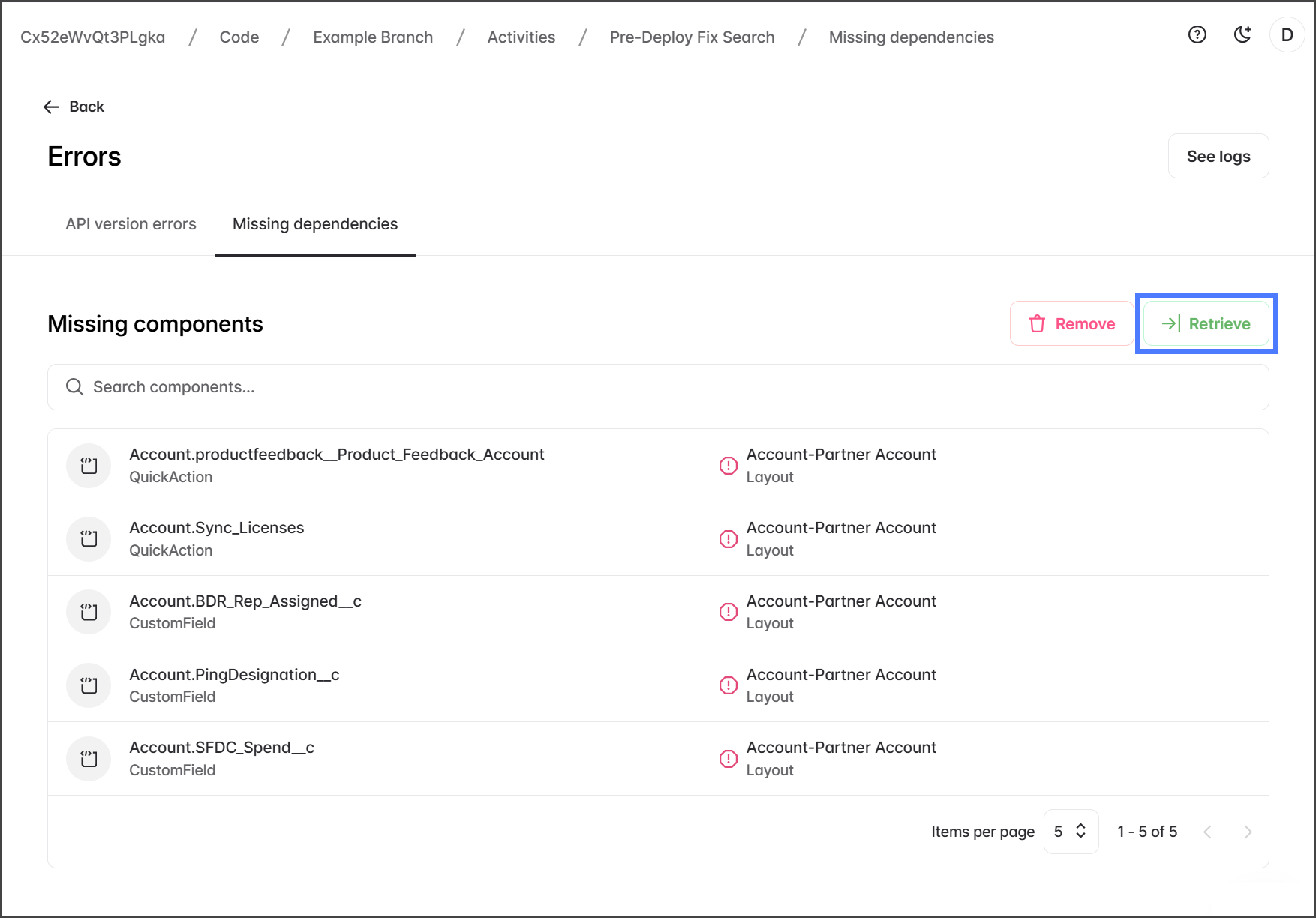The height and width of the screenshot is (918, 1316).
Task: Click component icon for Account.Sync_Licenses
Action: pos(89,538)
